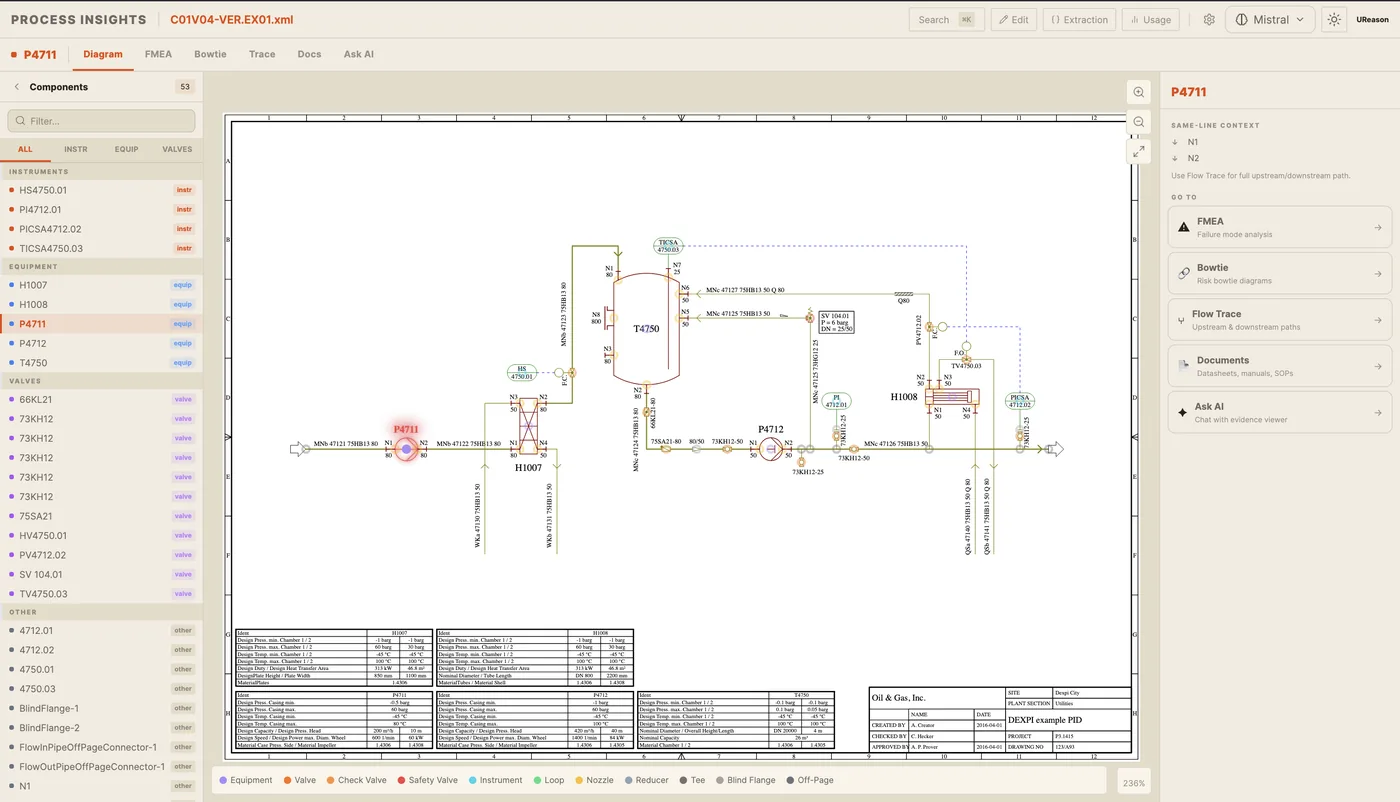
Task: Toggle the light theme sun icon
Action: (1333, 19)
